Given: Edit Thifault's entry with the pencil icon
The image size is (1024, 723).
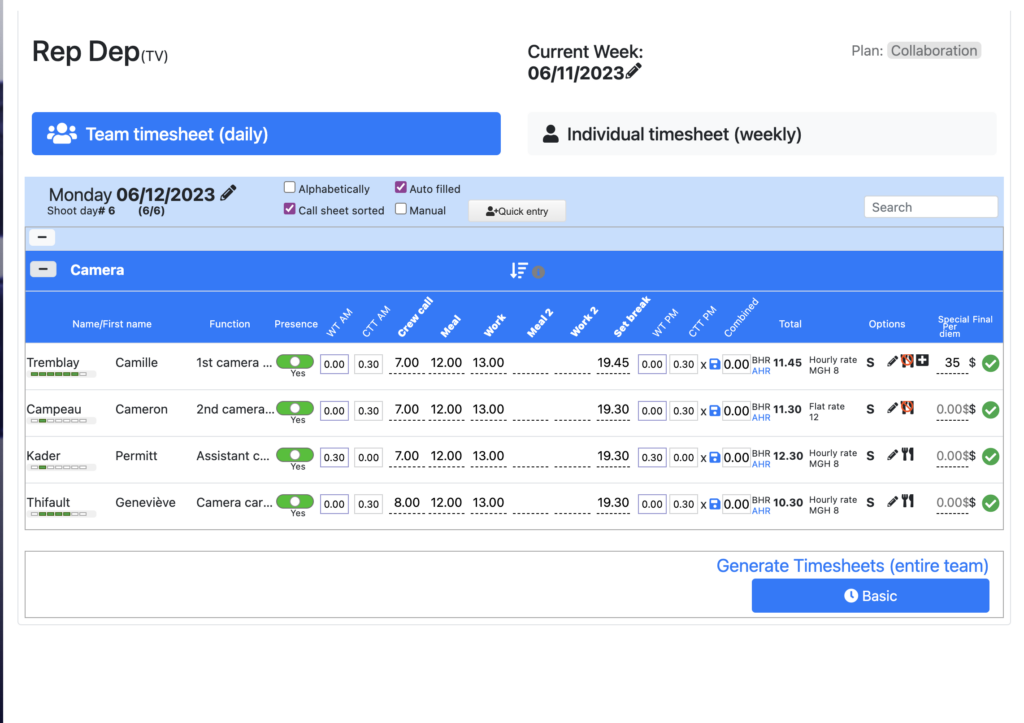Looking at the screenshot, I should (892, 502).
